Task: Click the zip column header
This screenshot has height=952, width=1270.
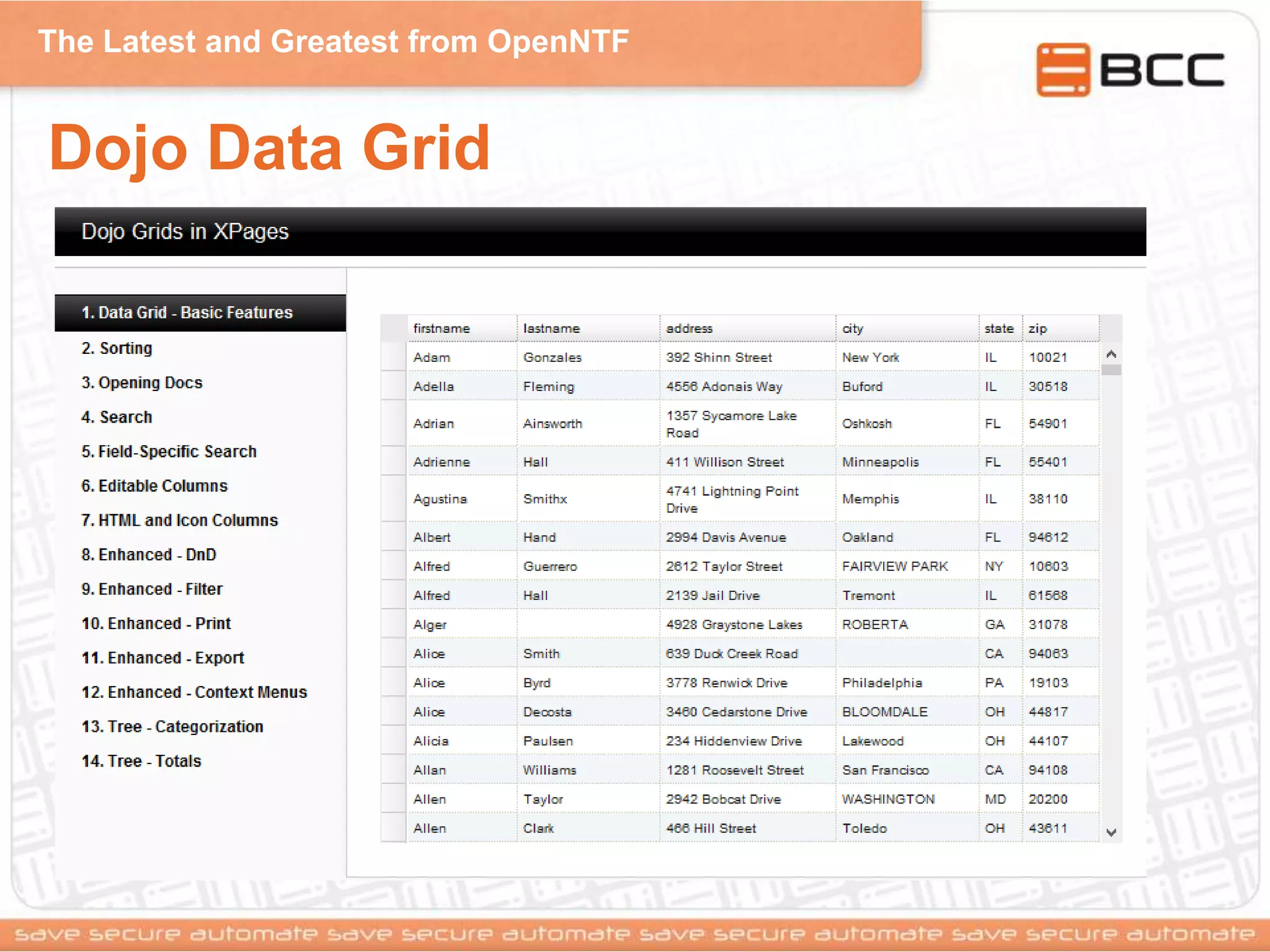Action: click(1038, 328)
